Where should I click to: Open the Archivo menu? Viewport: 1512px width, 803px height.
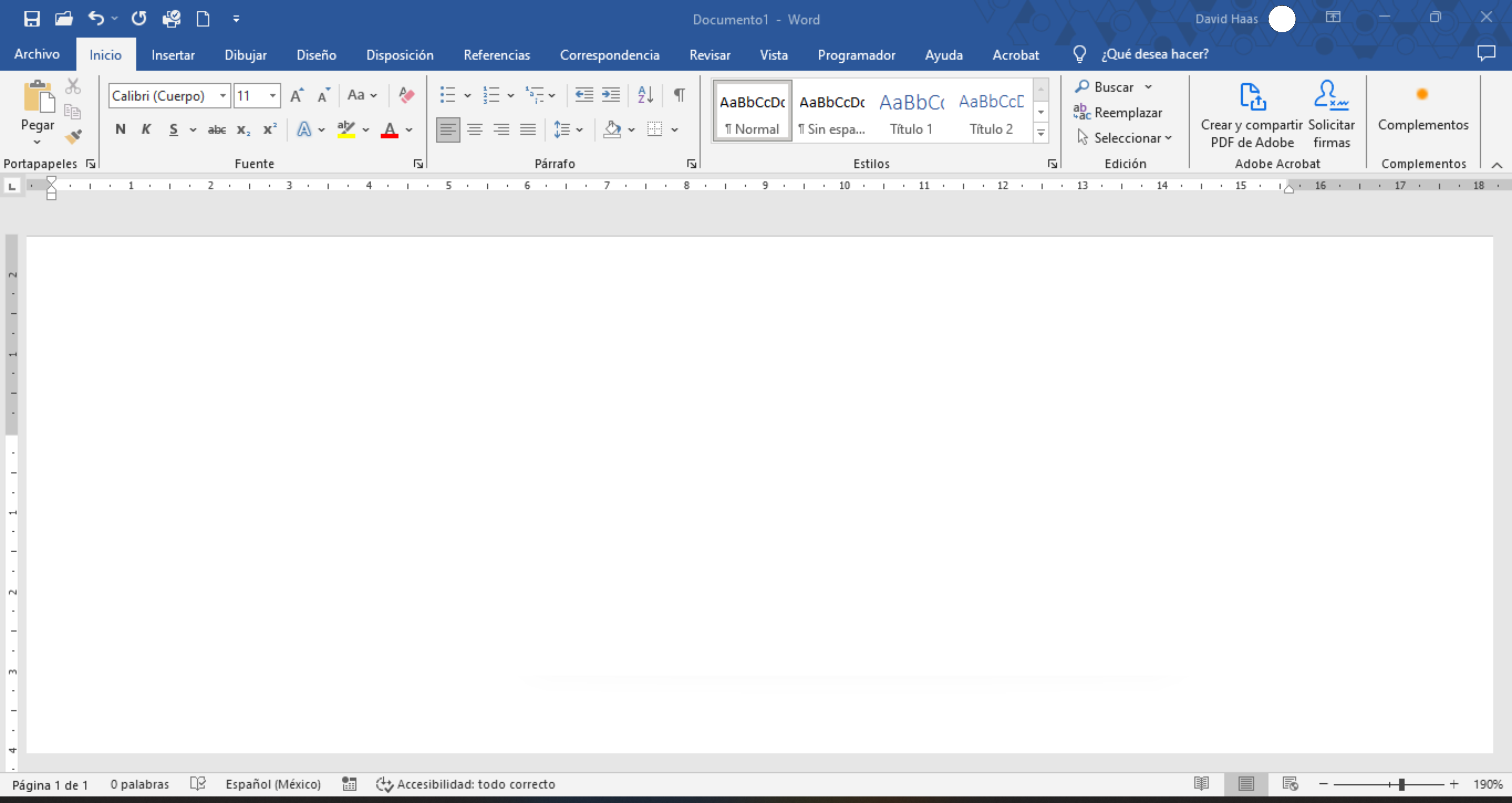37,54
